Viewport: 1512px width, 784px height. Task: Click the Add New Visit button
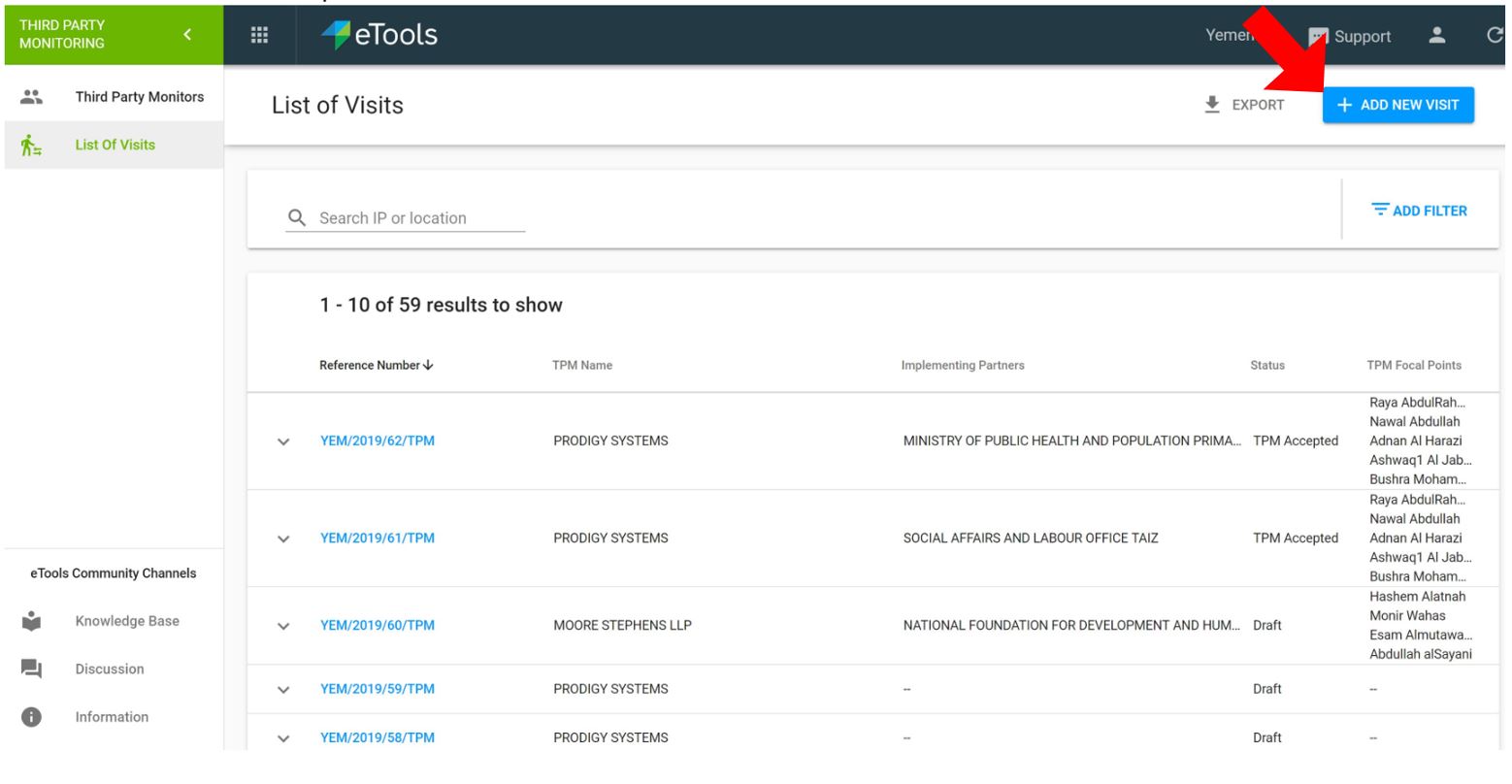(x=1397, y=104)
